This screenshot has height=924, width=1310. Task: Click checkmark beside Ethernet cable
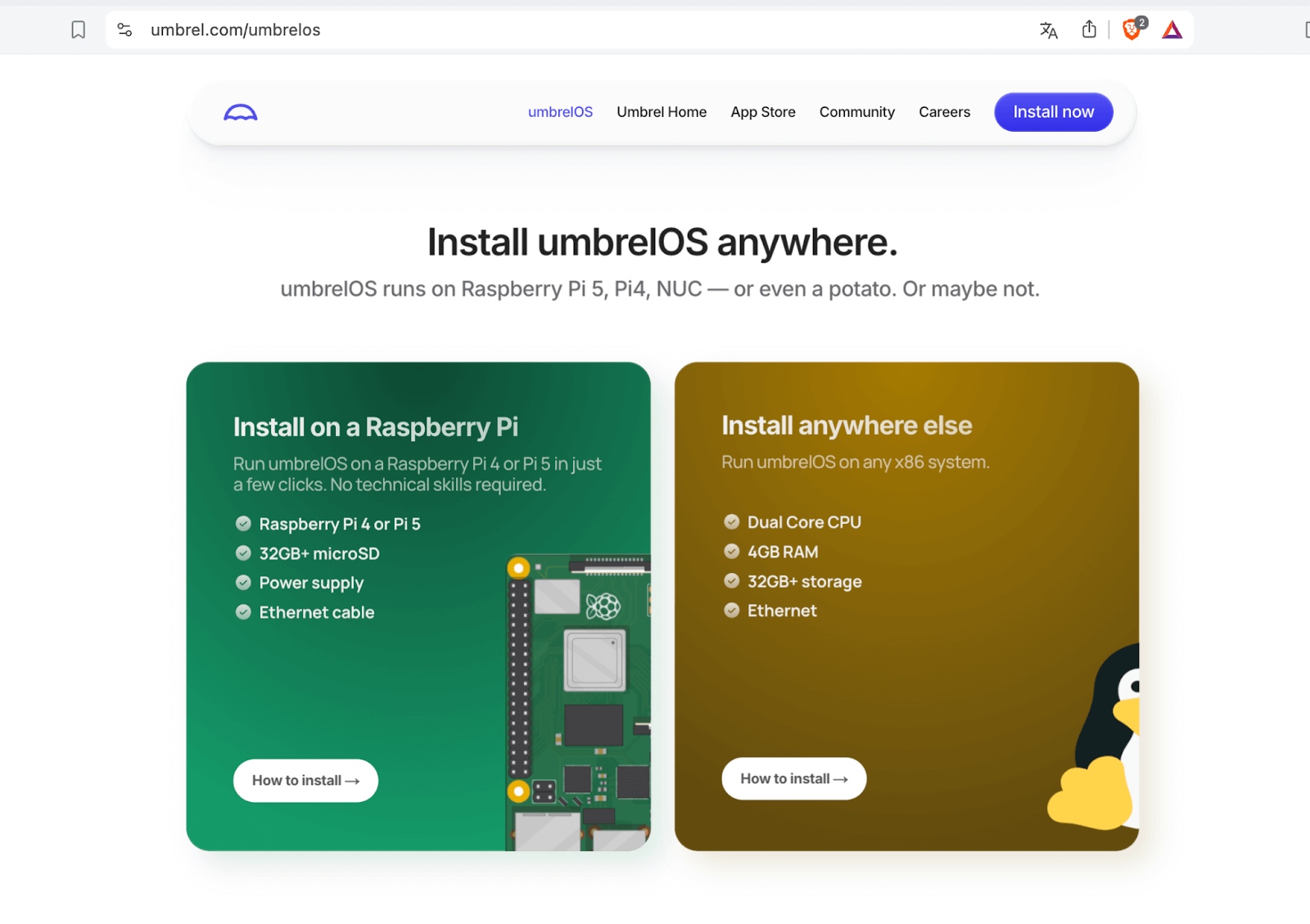(243, 612)
